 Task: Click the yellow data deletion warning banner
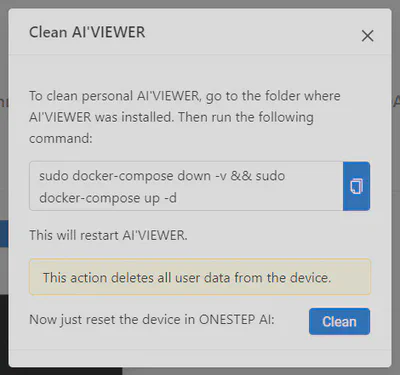pyautogui.click(x=200, y=277)
